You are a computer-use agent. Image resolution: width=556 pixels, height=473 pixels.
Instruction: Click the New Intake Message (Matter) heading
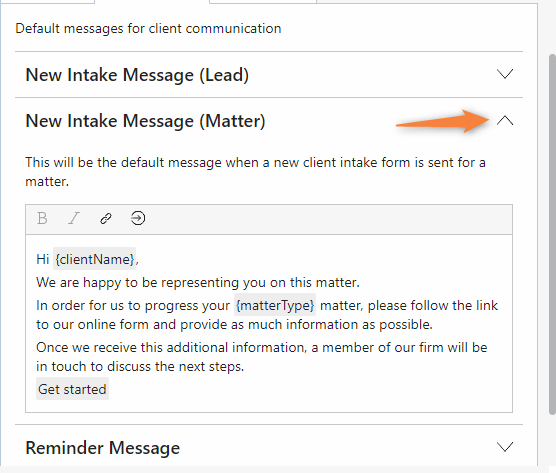(145, 121)
